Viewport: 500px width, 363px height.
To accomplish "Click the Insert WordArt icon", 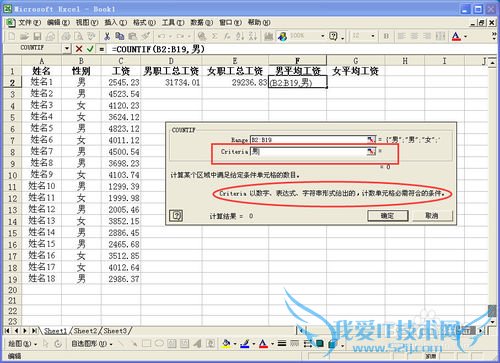I will coord(198,343).
